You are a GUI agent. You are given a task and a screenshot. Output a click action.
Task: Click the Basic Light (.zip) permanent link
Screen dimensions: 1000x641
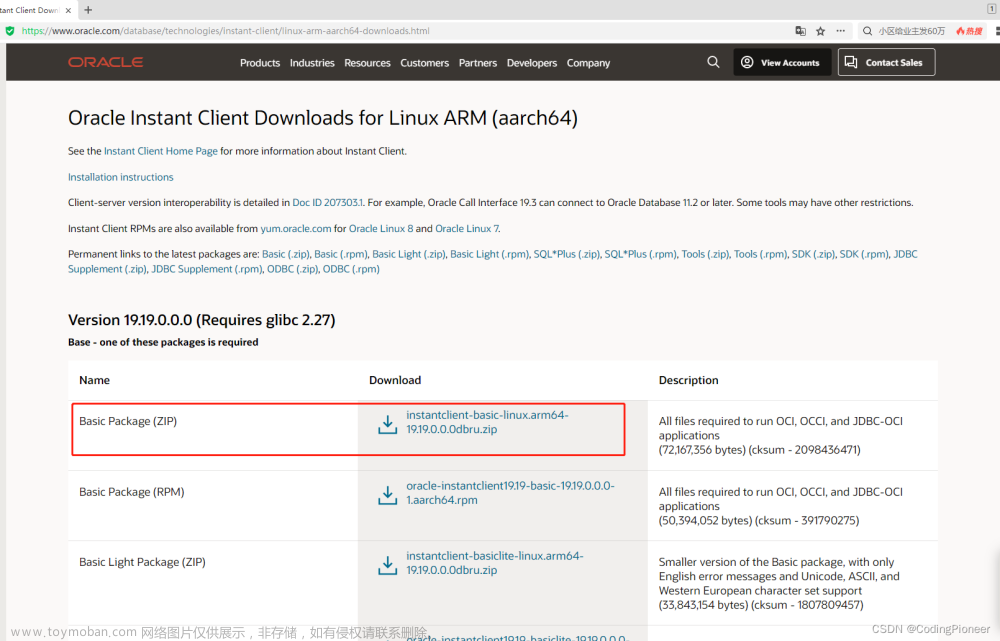tap(409, 254)
